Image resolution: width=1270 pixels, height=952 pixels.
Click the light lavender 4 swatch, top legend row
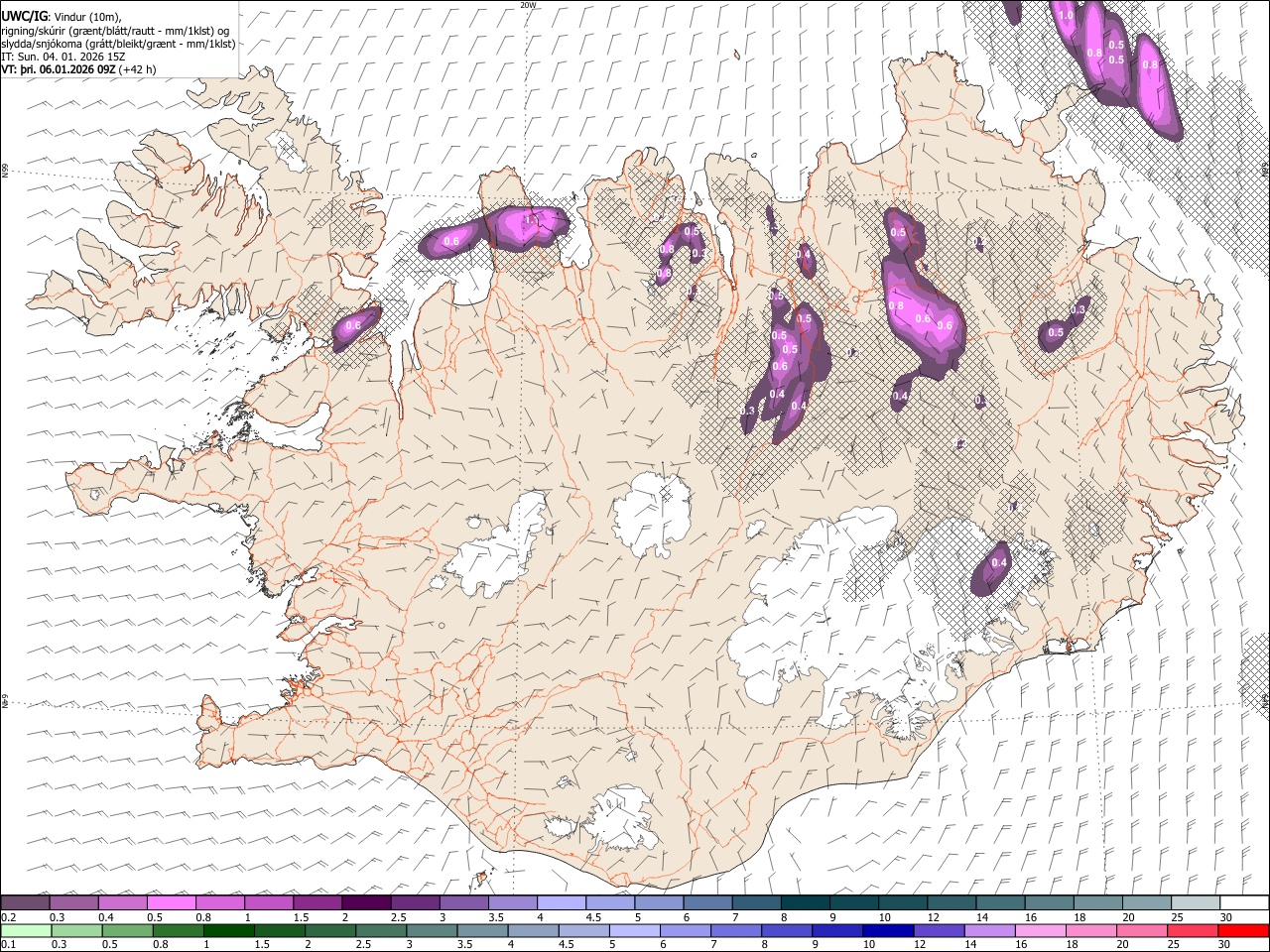pyautogui.click(x=562, y=903)
